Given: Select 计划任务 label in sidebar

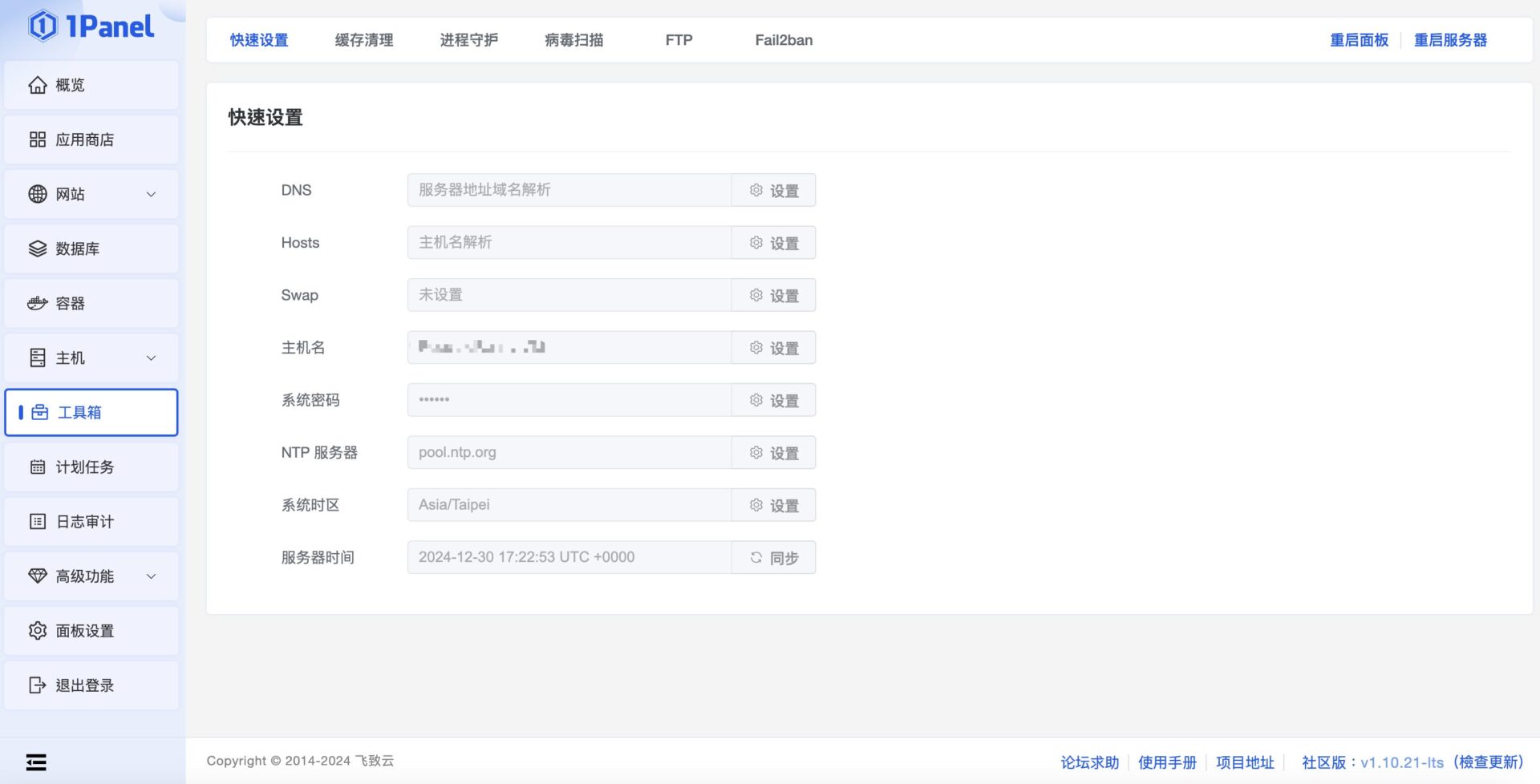Looking at the screenshot, I should click(85, 467).
